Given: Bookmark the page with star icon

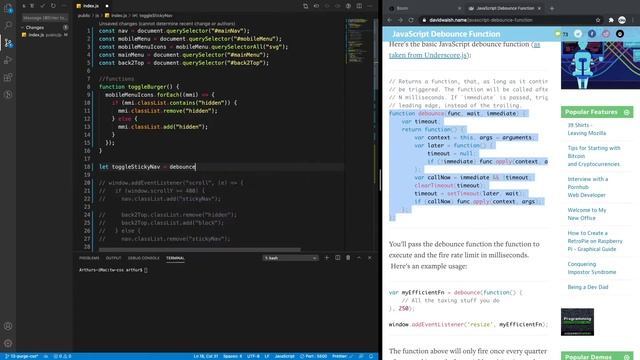Looking at the screenshot, I should 598,20.
